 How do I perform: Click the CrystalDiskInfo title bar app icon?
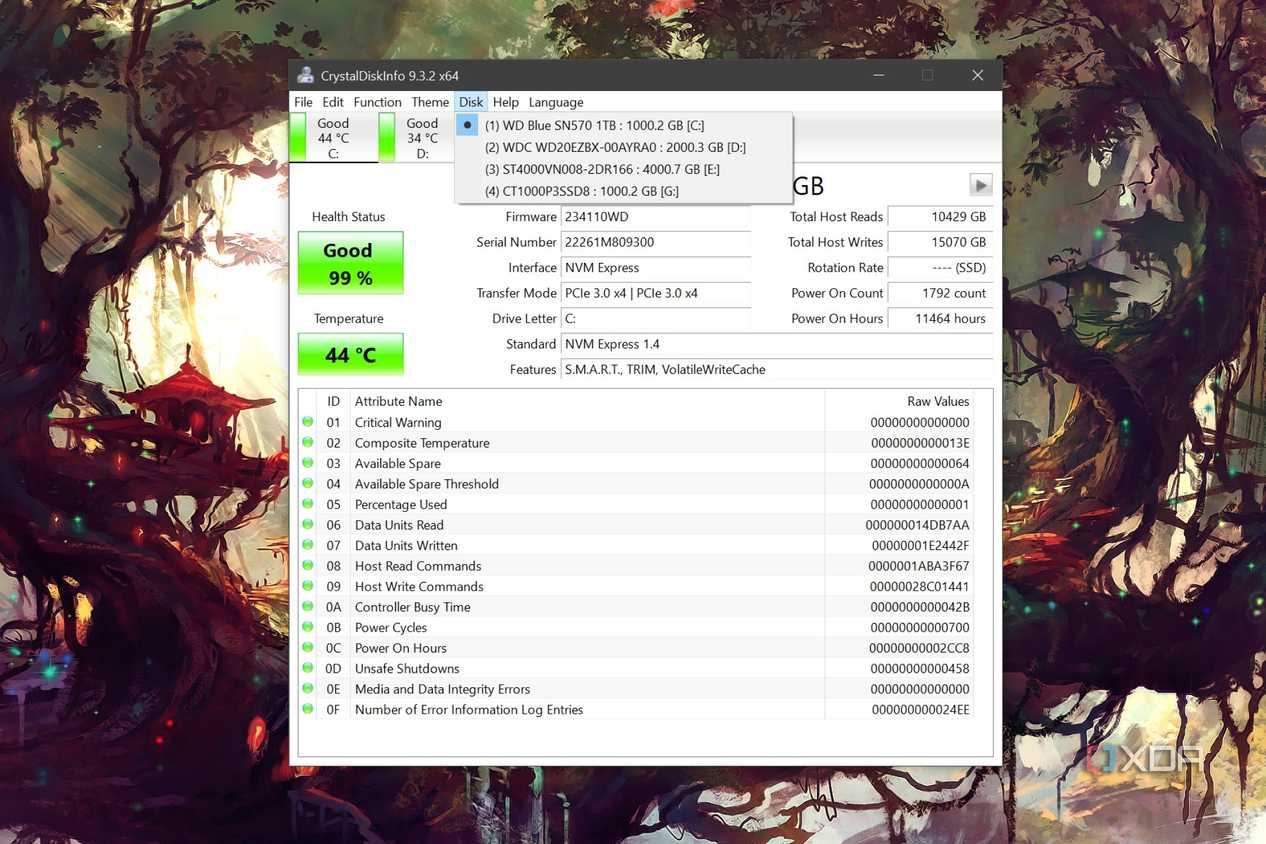coord(306,76)
